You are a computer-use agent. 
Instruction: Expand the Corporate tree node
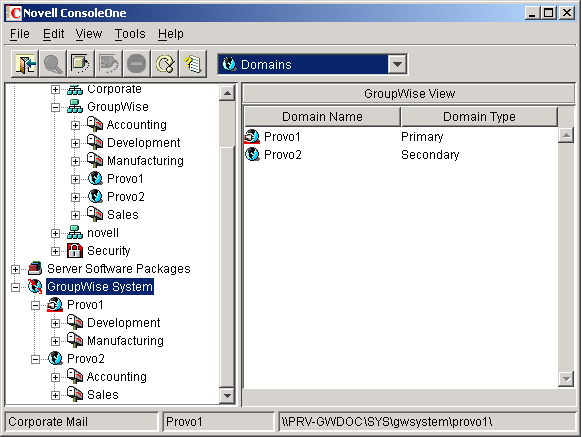55,89
